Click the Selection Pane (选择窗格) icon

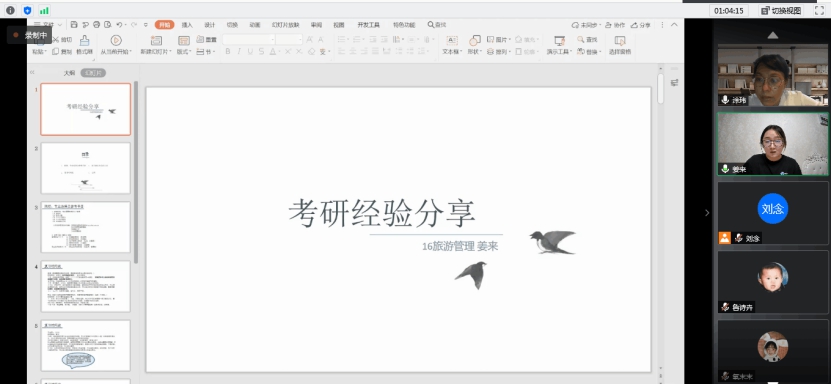[620, 40]
